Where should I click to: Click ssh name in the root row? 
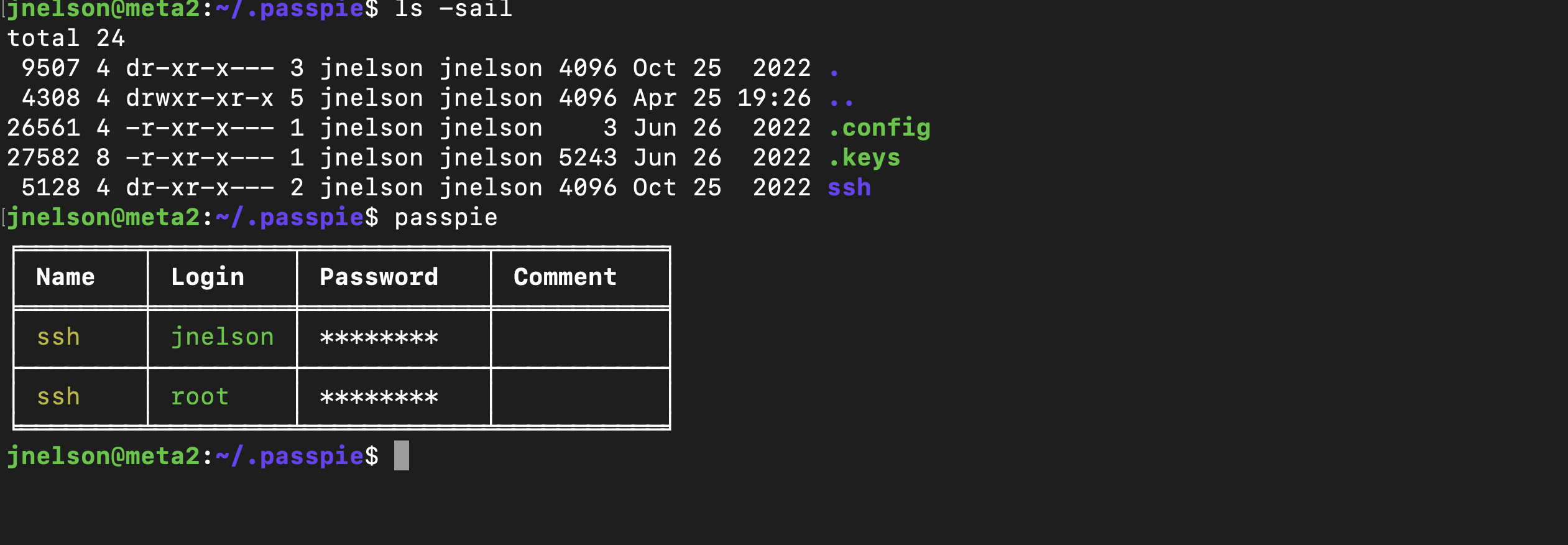[x=58, y=397]
